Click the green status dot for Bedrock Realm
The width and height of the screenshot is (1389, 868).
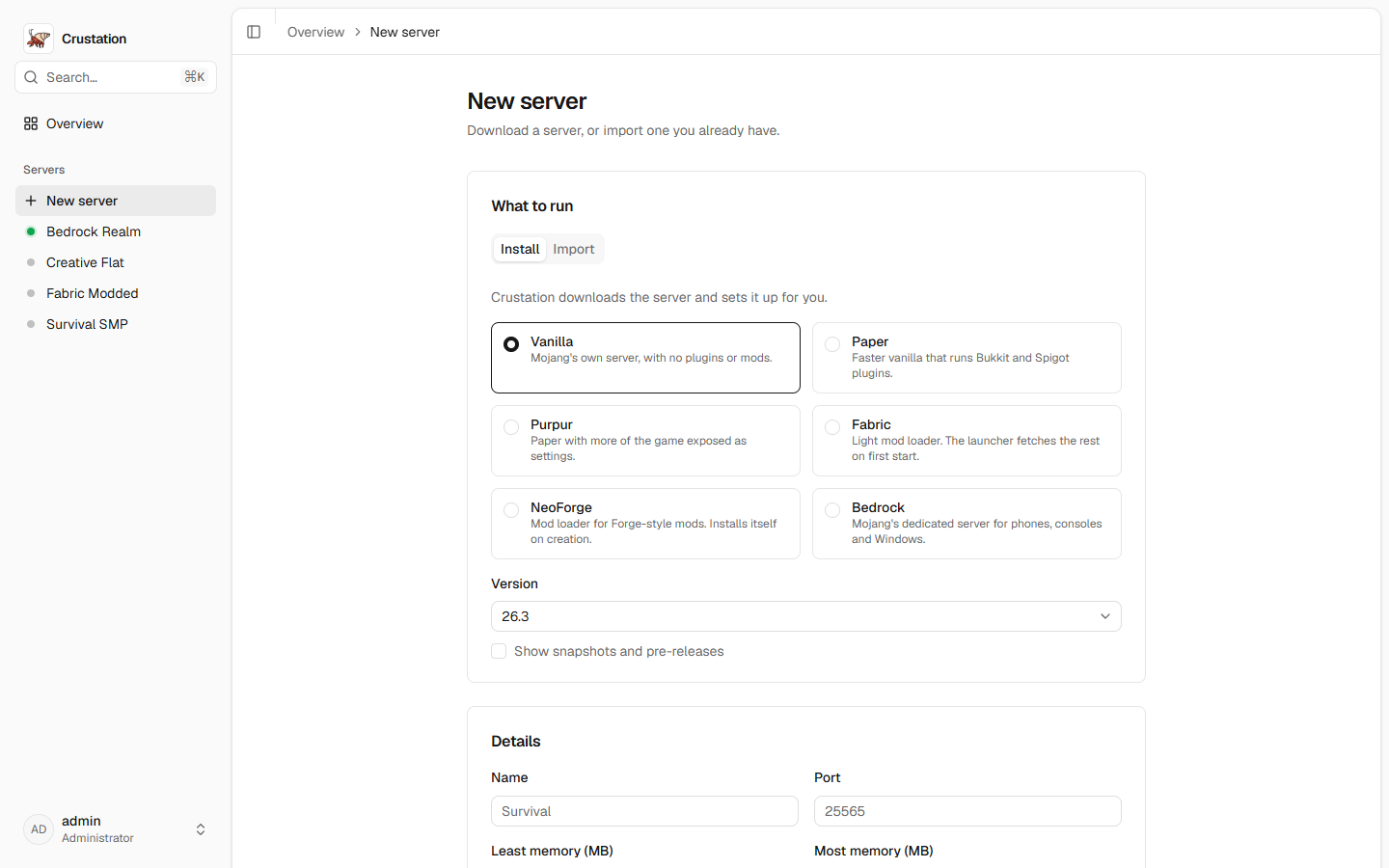tap(31, 231)
